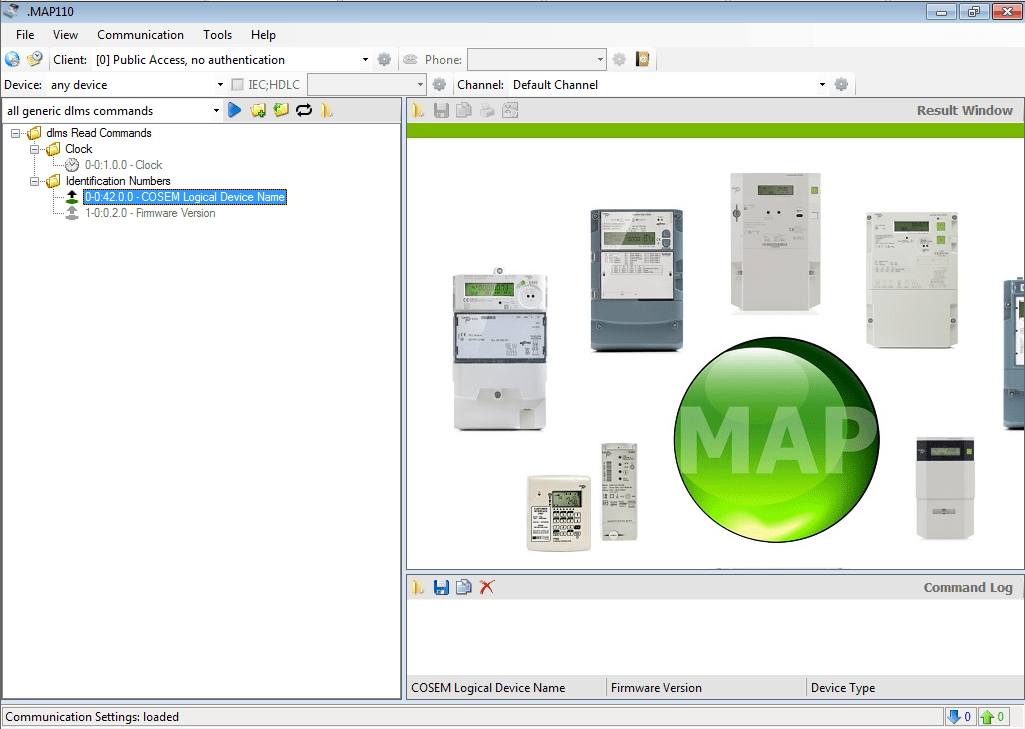This screenshot has height=729, width=1025.
Task: Open the Tools menu
Action: (217, 35)
